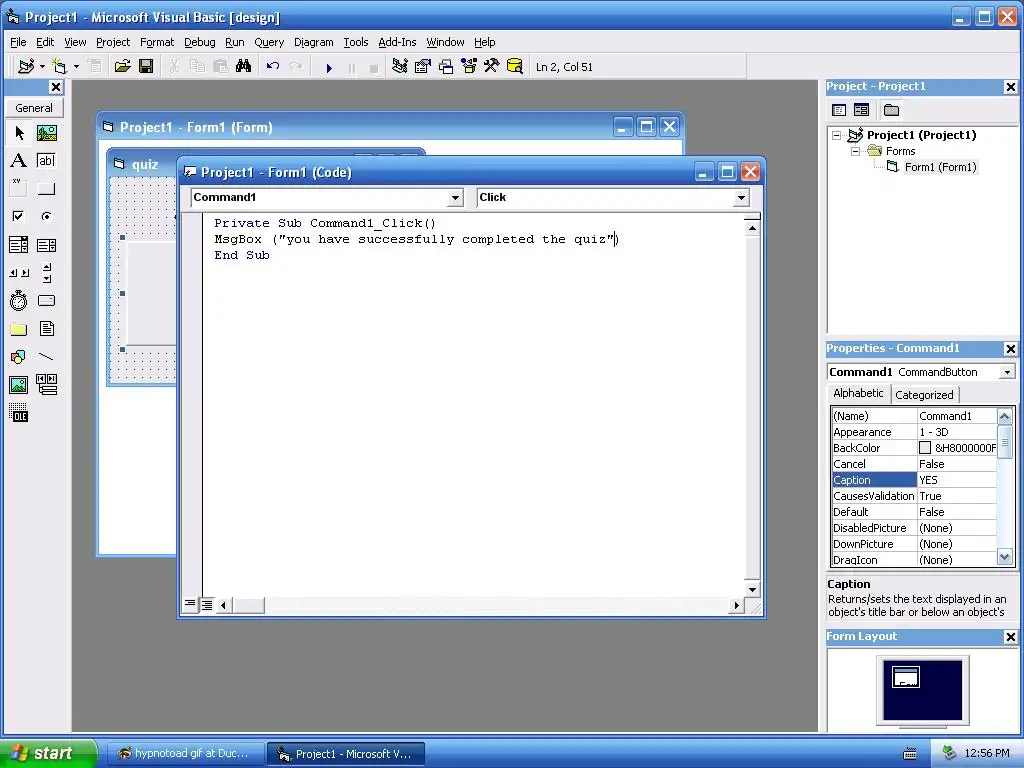Click the Caption value YES field
Viewport: 1024px width, 768px height.
[x=957, y=480]
